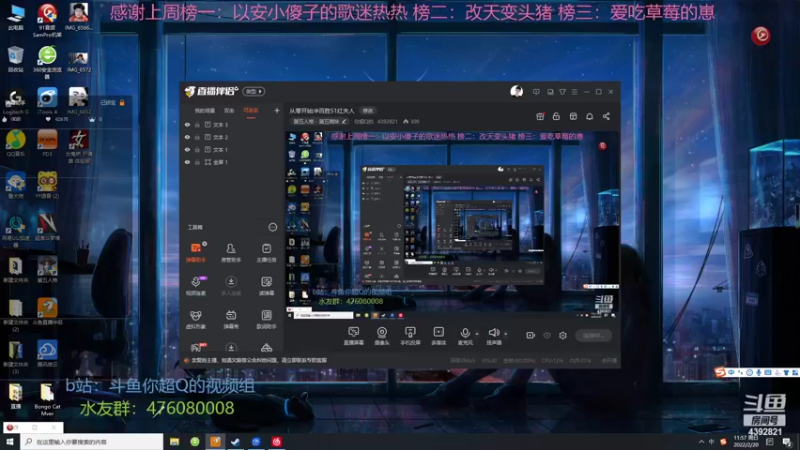Show hidden system tray icons chevron
This screenshot has height=450, width=800.
tap(701, 442)
